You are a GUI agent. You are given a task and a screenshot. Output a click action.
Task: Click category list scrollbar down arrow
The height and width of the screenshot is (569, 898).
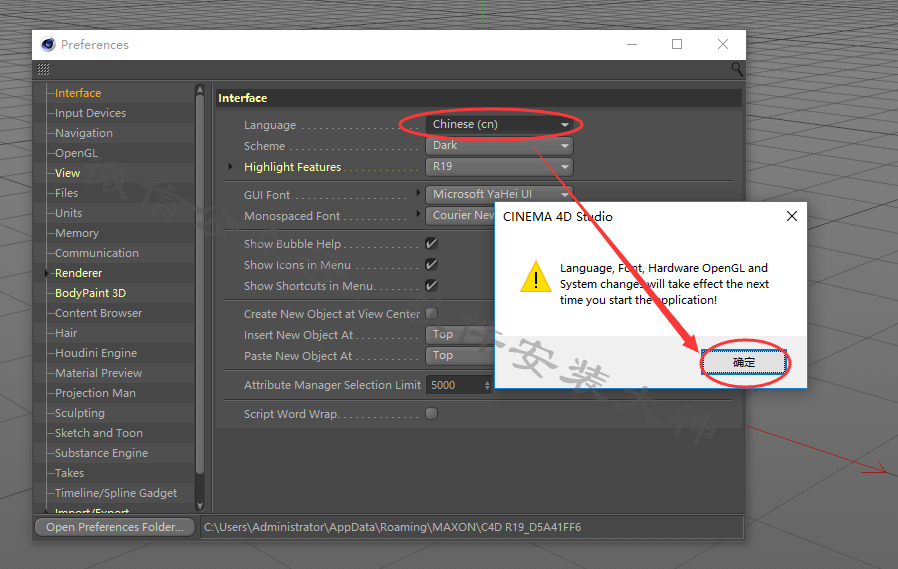200,506
